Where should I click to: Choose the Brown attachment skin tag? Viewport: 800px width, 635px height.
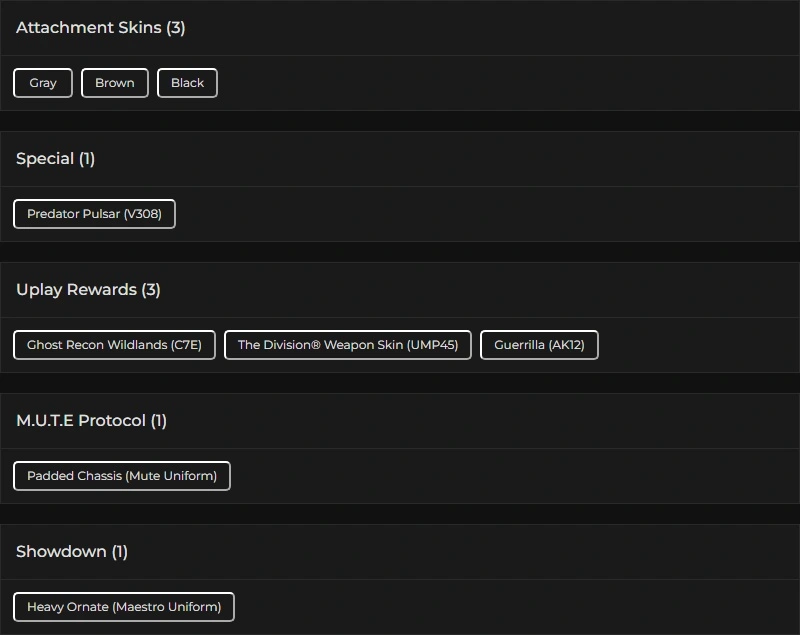pos(115,83)
